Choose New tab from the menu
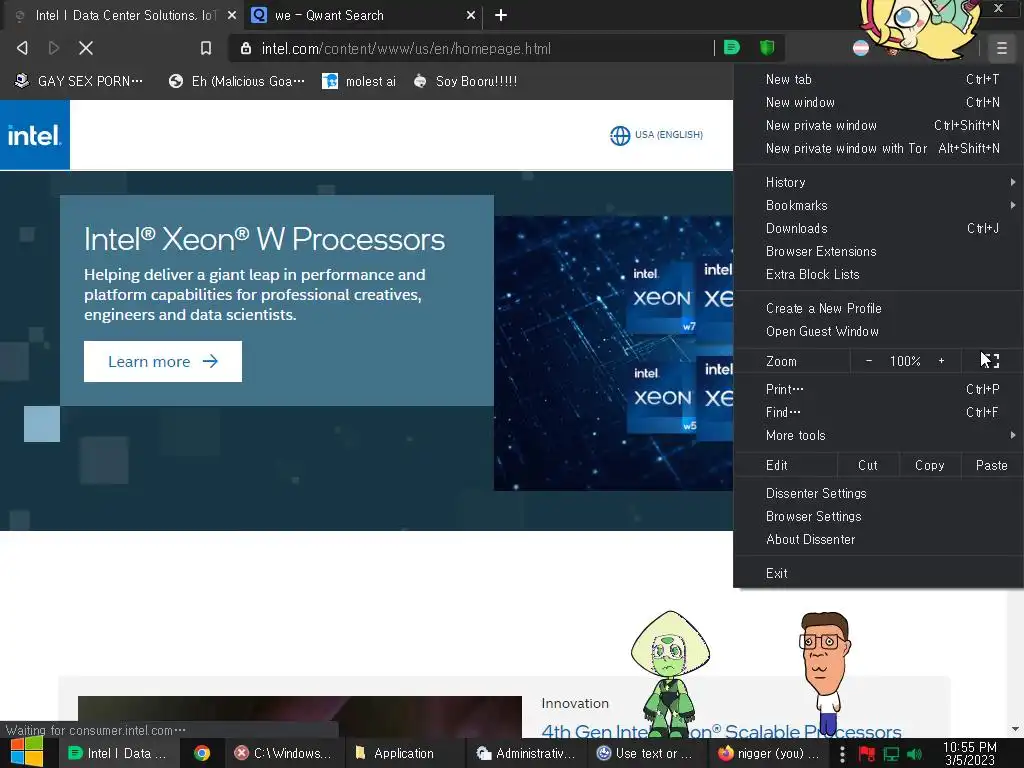Viewport: 1024px width, 768px height. (879, 79)
